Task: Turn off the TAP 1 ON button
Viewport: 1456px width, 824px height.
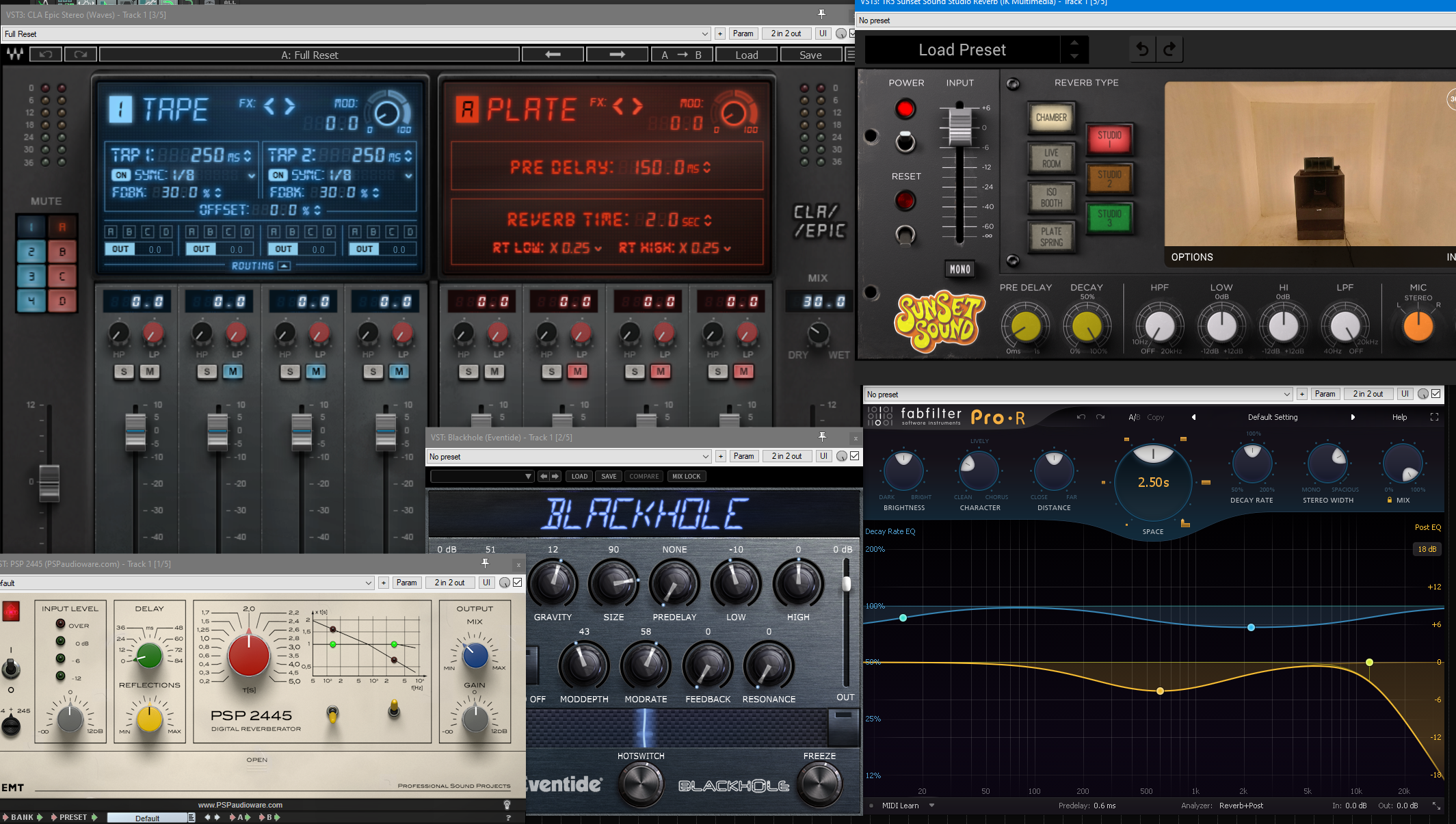Action: (x=121, y=175)
